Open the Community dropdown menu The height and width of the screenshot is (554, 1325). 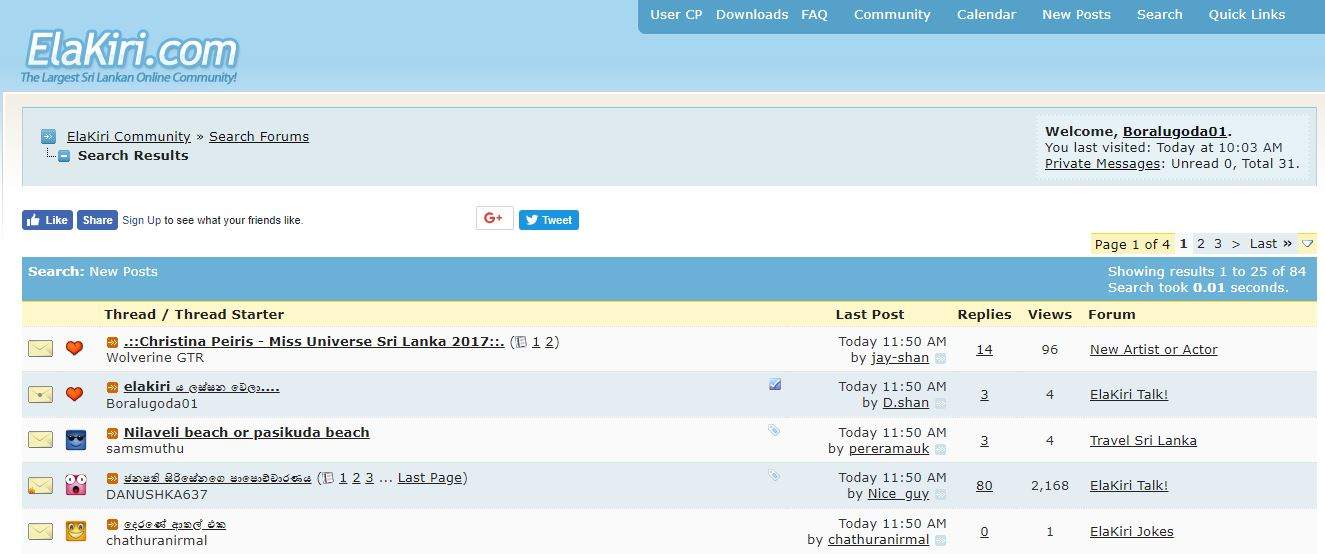click(892, 15)
